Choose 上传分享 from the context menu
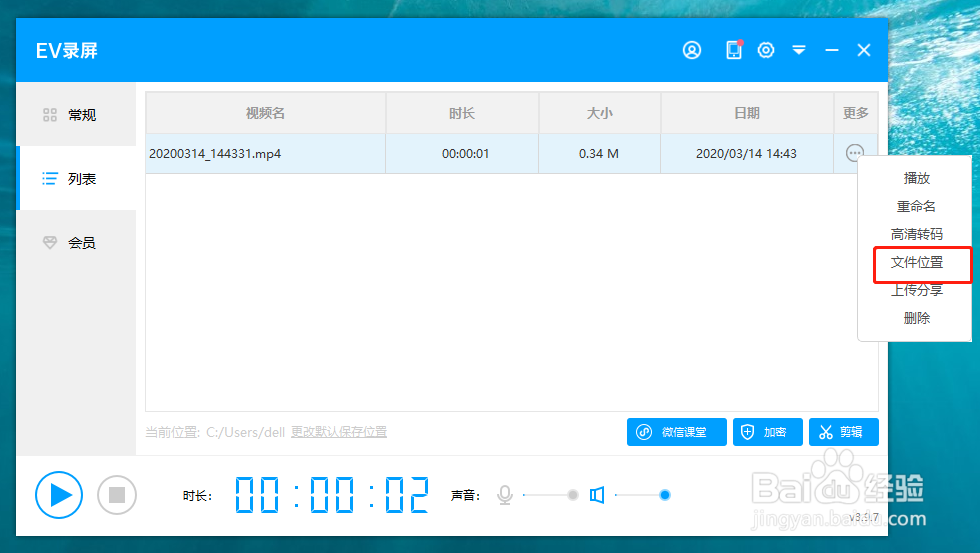This screenshot has width=980, height=553. (x=917, y=290)
